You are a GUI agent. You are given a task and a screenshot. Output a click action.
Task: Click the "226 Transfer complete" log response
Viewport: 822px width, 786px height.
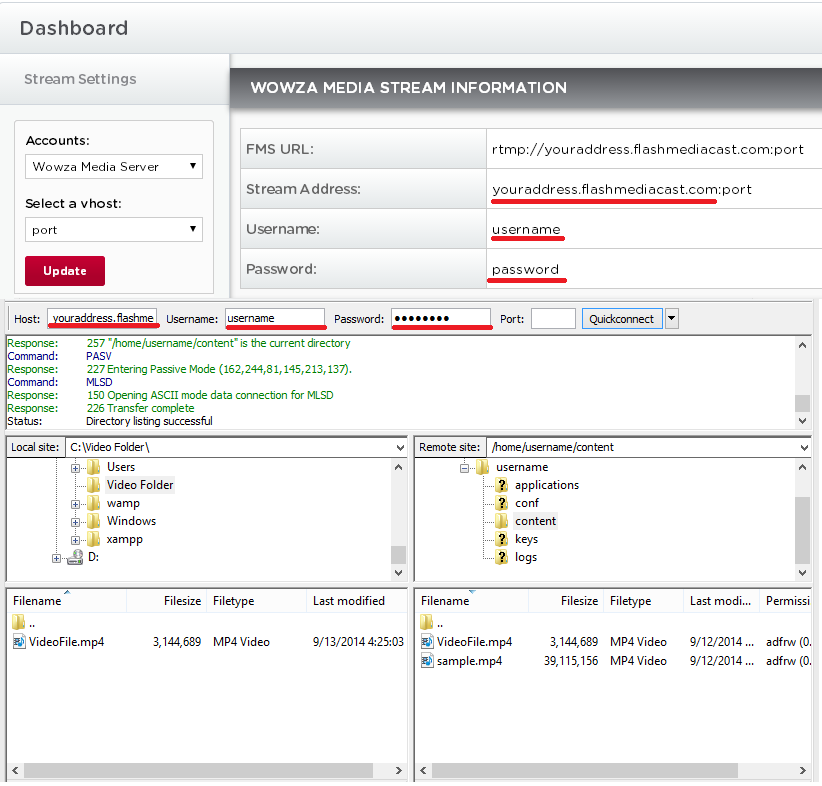coord(140,408)
